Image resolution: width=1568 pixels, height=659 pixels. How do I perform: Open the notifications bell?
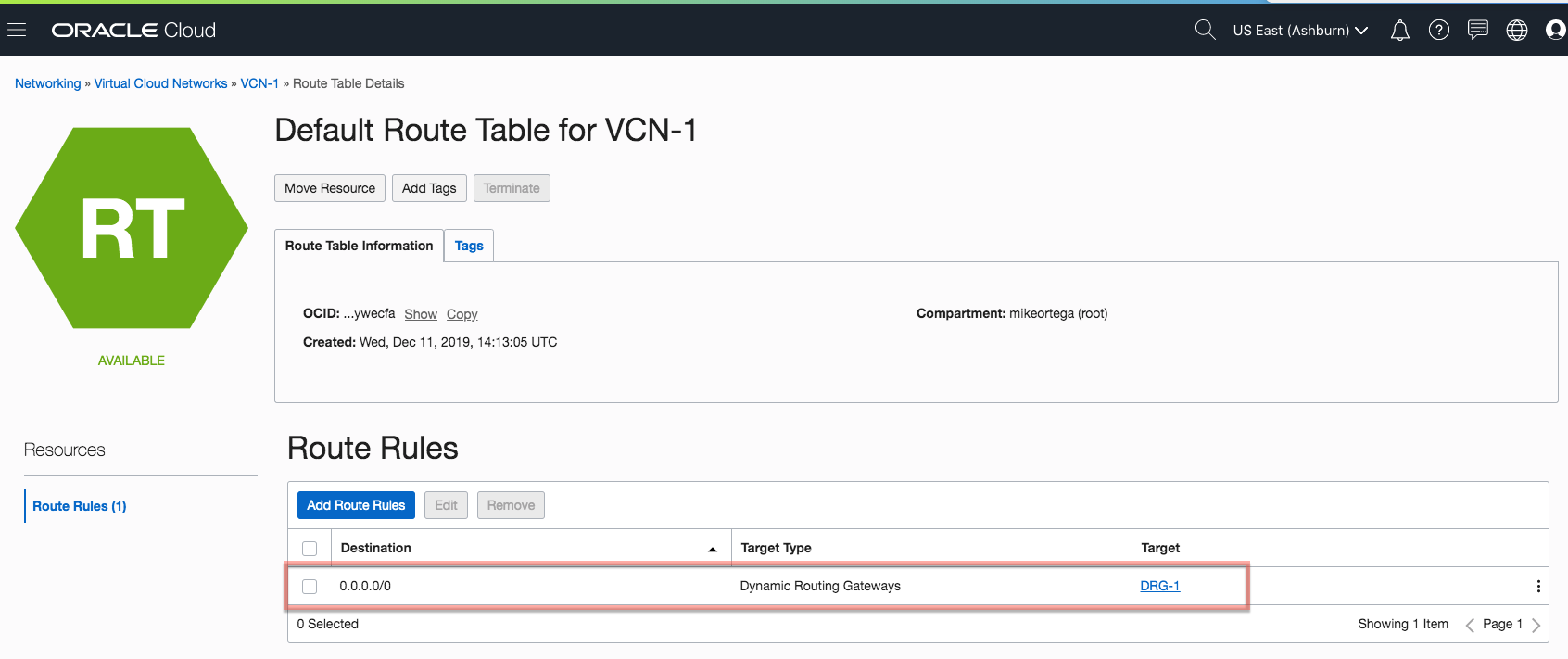(x=1399, y=31)
